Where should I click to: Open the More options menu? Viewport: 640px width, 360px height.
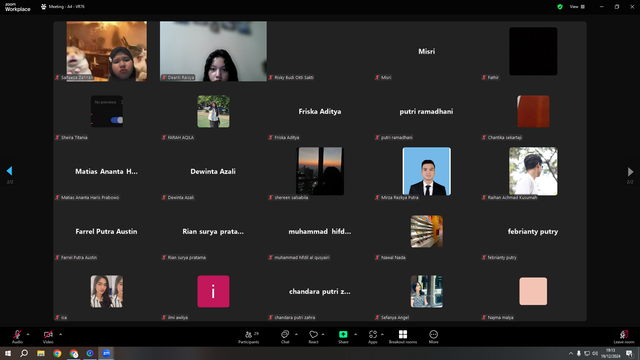[x=433, y=337]
